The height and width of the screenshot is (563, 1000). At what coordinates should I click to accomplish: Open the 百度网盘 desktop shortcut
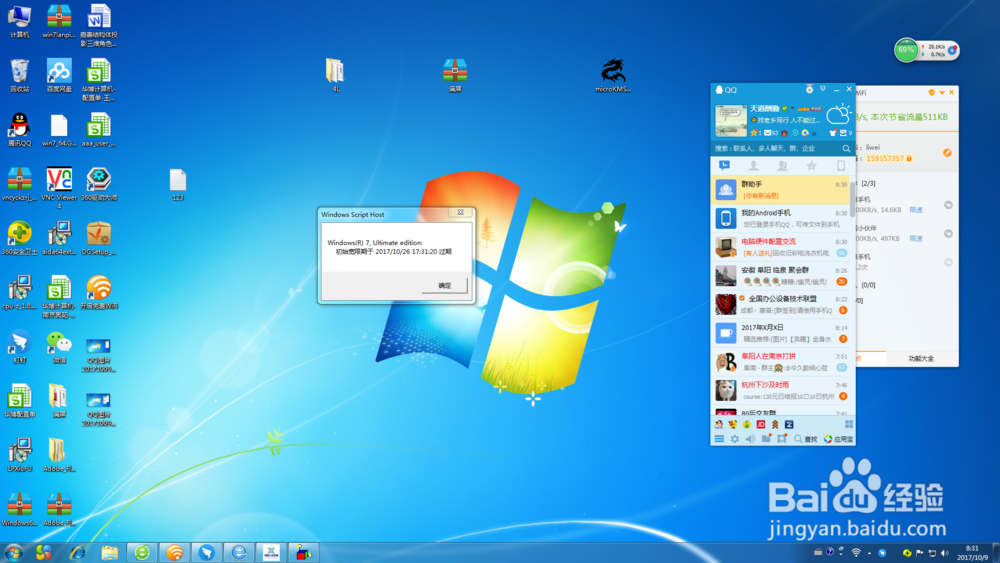coord(59,75)
